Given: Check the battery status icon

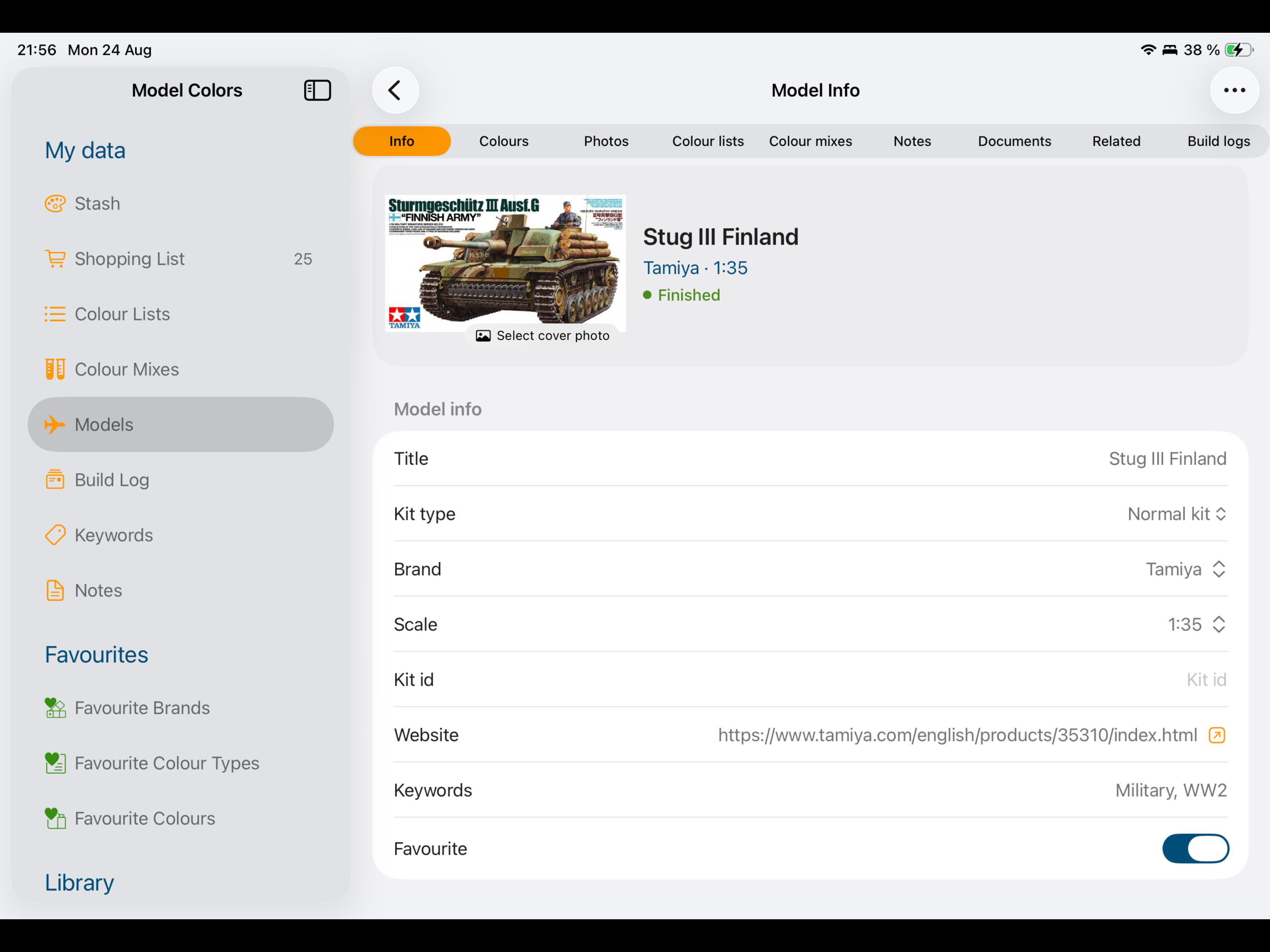Looking at the screenshot, I should click(1239, 50).
